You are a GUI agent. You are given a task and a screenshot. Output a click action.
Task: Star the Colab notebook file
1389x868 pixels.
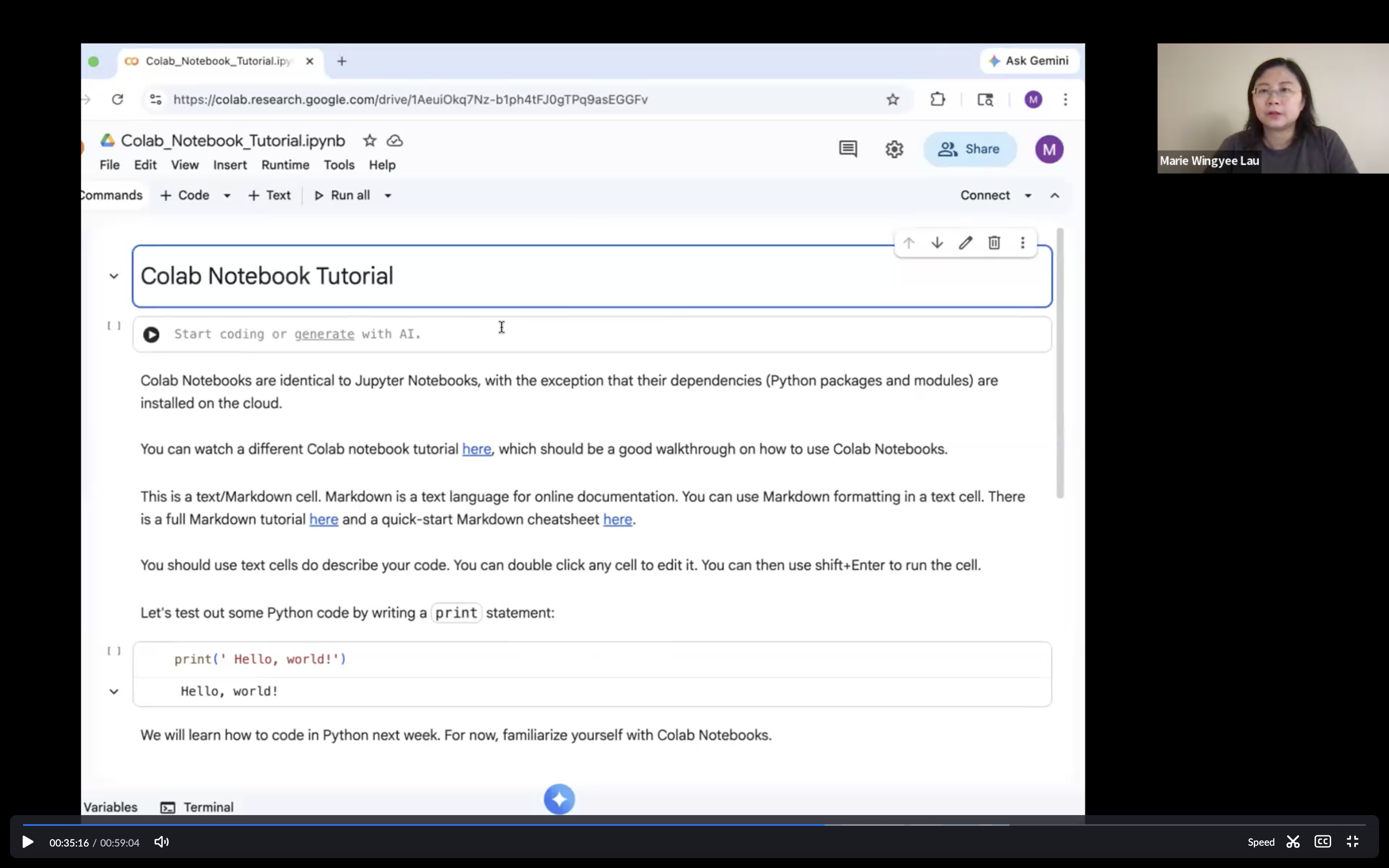pyautogui.click(x=370, y=141)
